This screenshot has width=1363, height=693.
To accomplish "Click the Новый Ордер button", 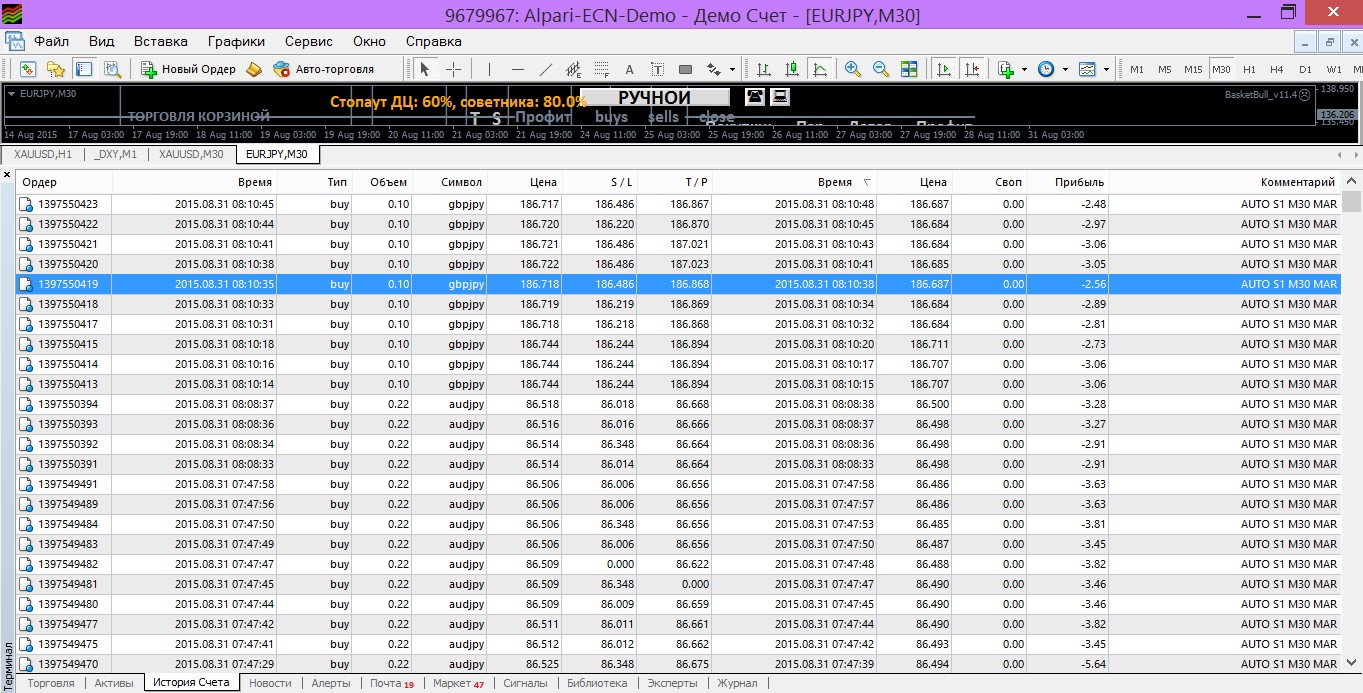I will coord(188,69).
